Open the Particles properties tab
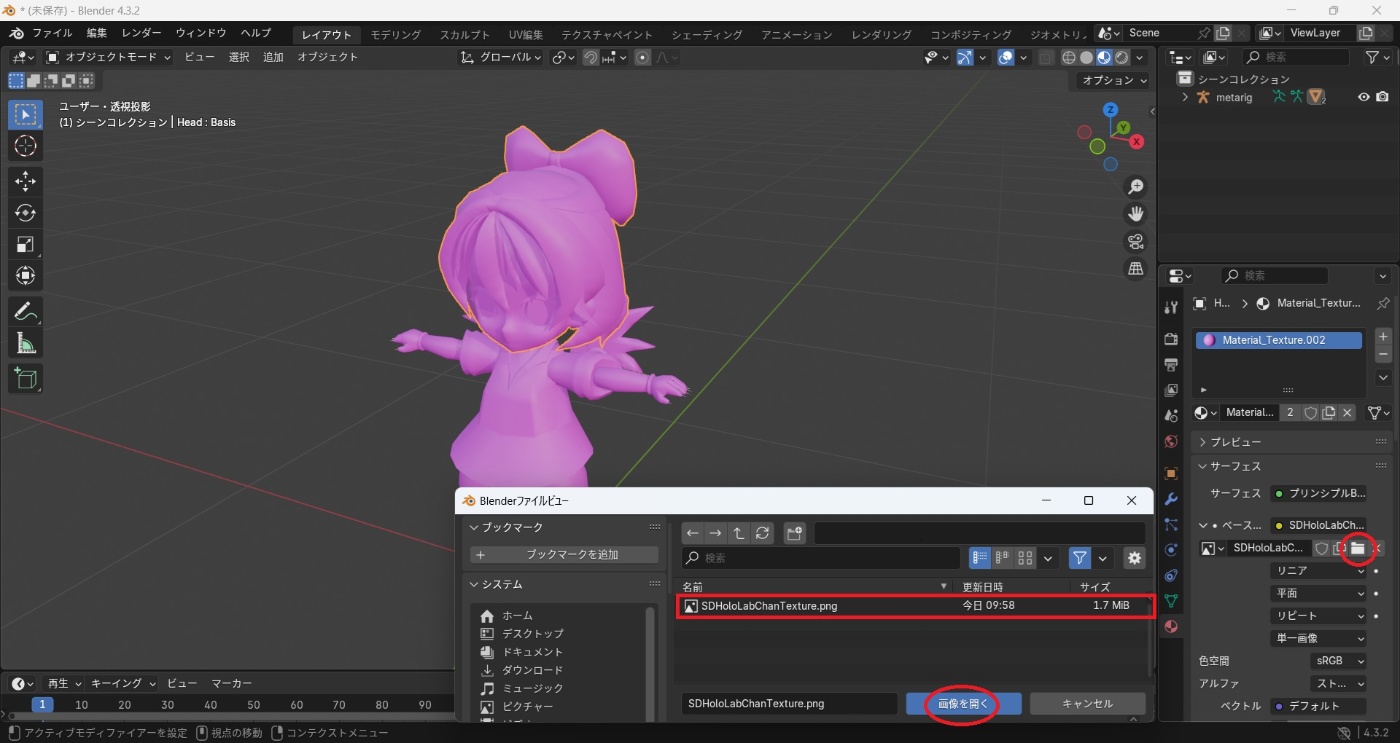Screen dimensions: 1400x743 coord(1171,524)
